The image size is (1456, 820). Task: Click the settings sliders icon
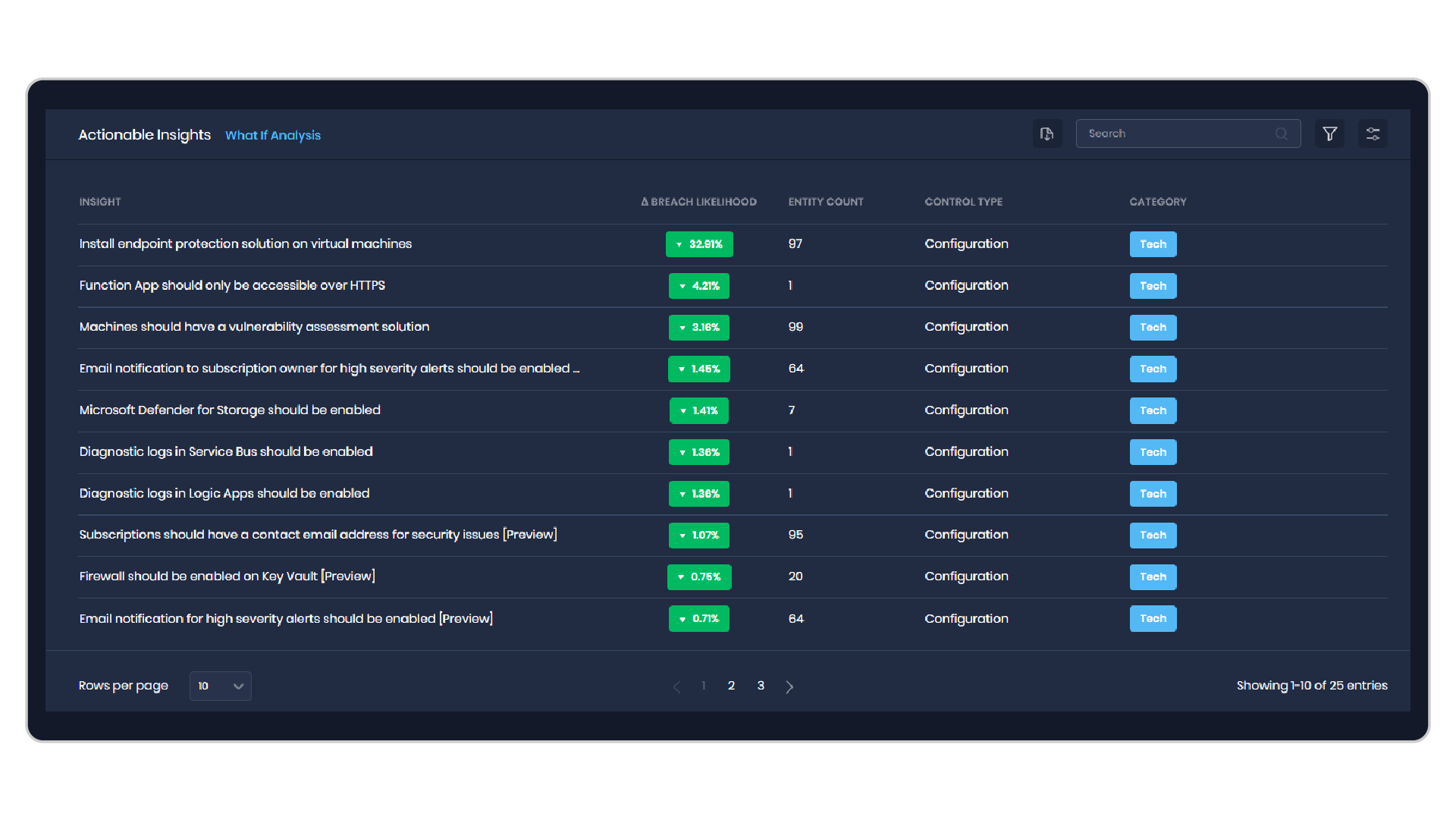1374,134
